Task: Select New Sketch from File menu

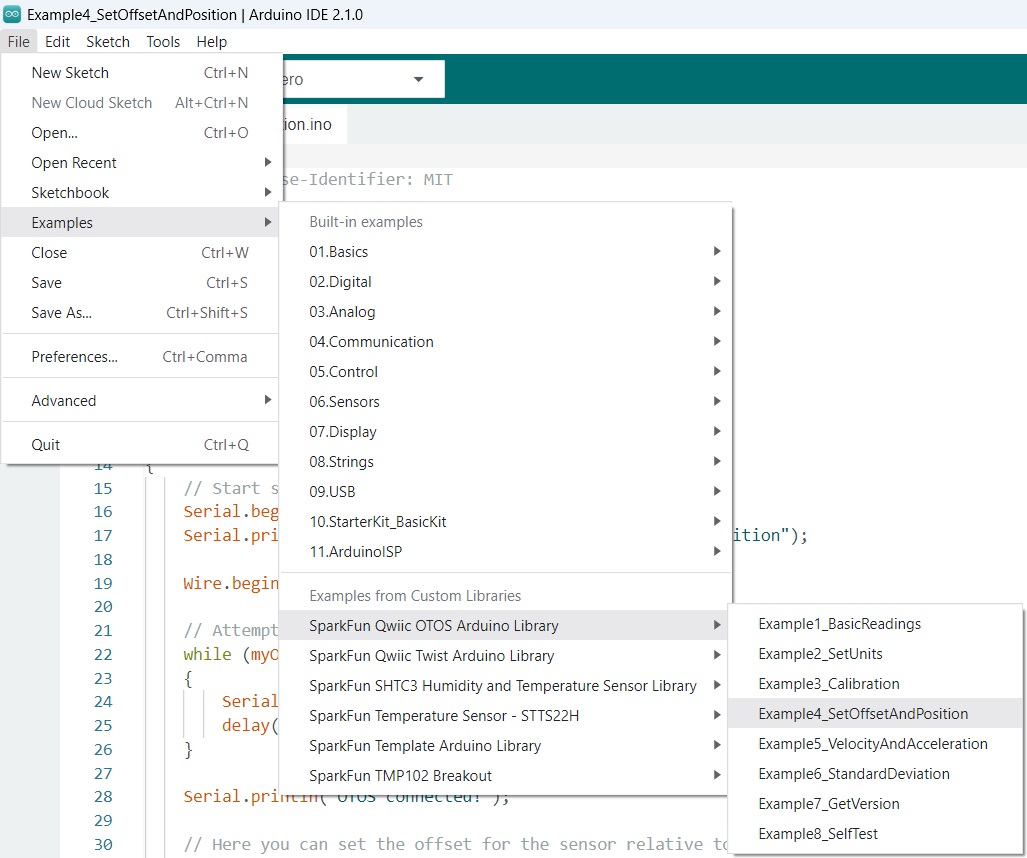Action: (70, 73)
